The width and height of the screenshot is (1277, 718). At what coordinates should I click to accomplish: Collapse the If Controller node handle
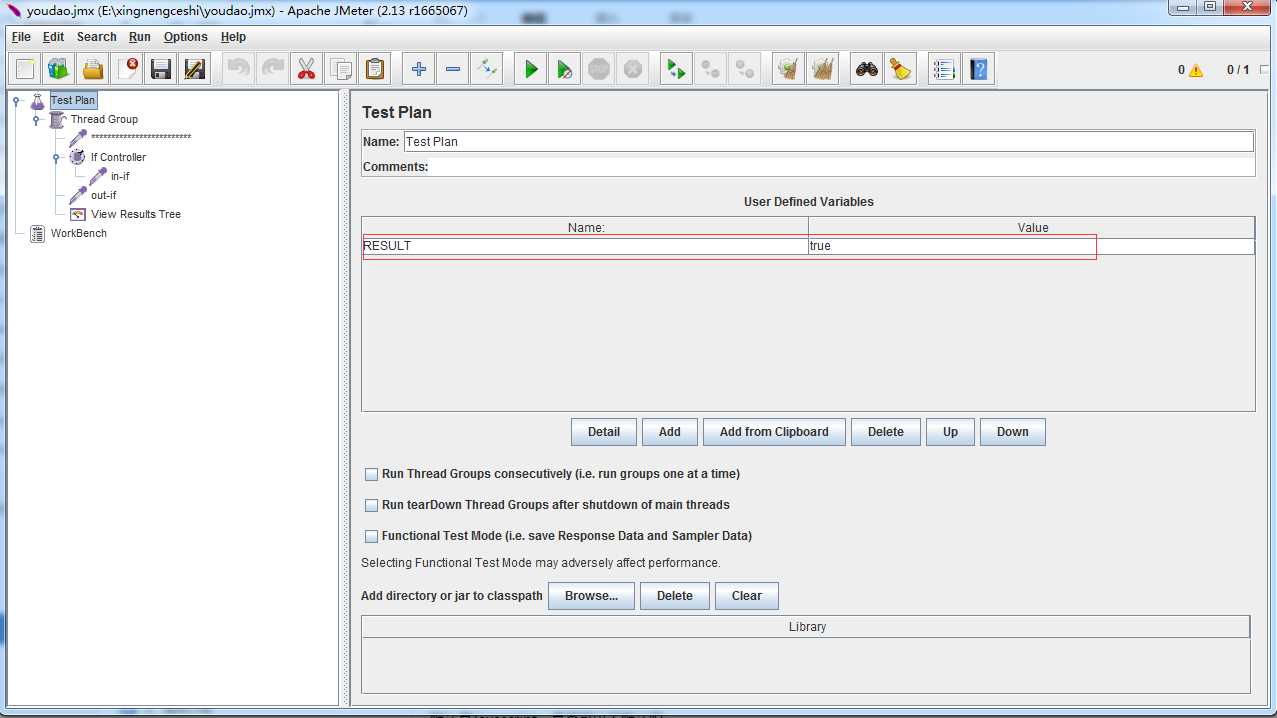[x=56, y=158]
